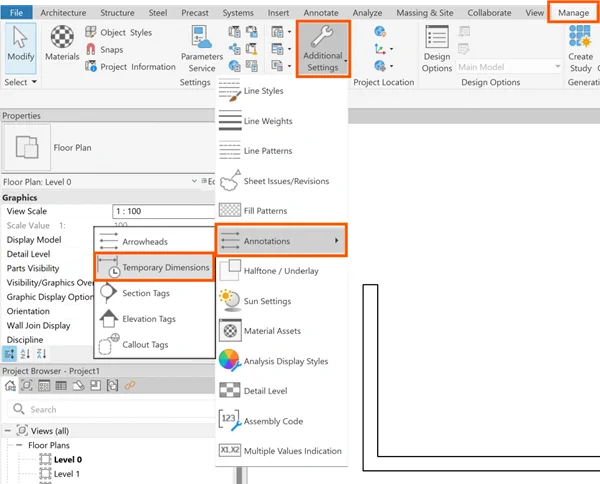Sort properties descending Z to A
The width and height of the screenshot is (600, 484).
(x=41, y=354)
